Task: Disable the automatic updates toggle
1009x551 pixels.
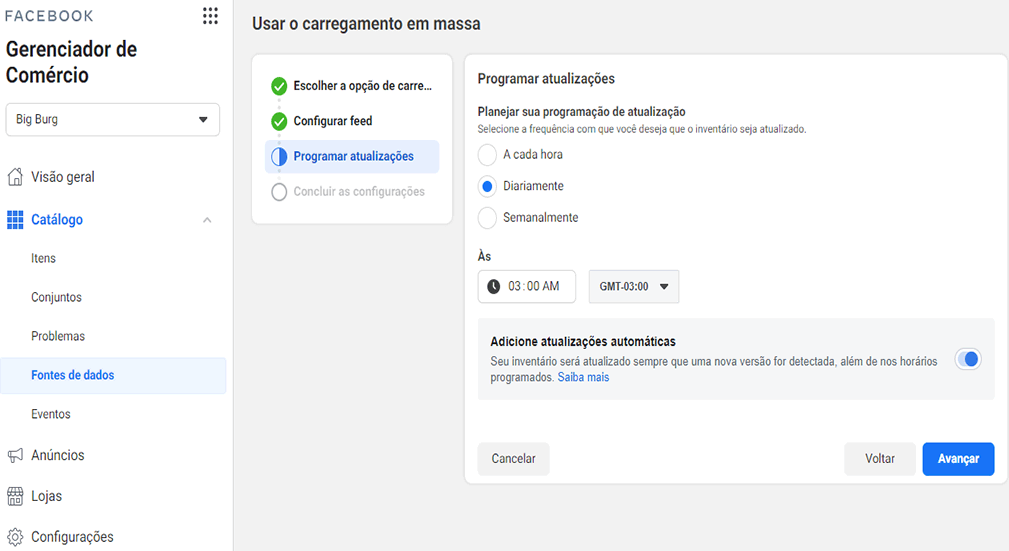Action: (968, 359)
